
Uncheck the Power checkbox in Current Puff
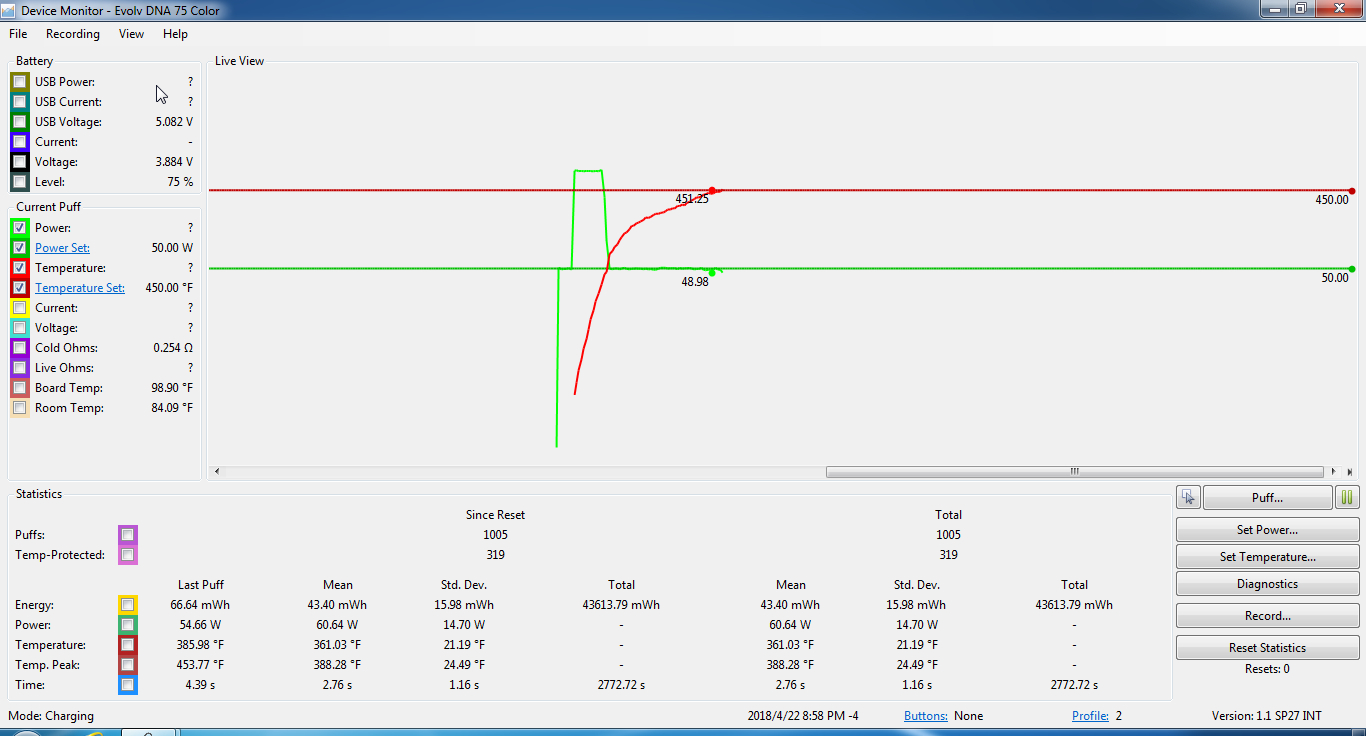pyautogui.click(x=20, y=228)
